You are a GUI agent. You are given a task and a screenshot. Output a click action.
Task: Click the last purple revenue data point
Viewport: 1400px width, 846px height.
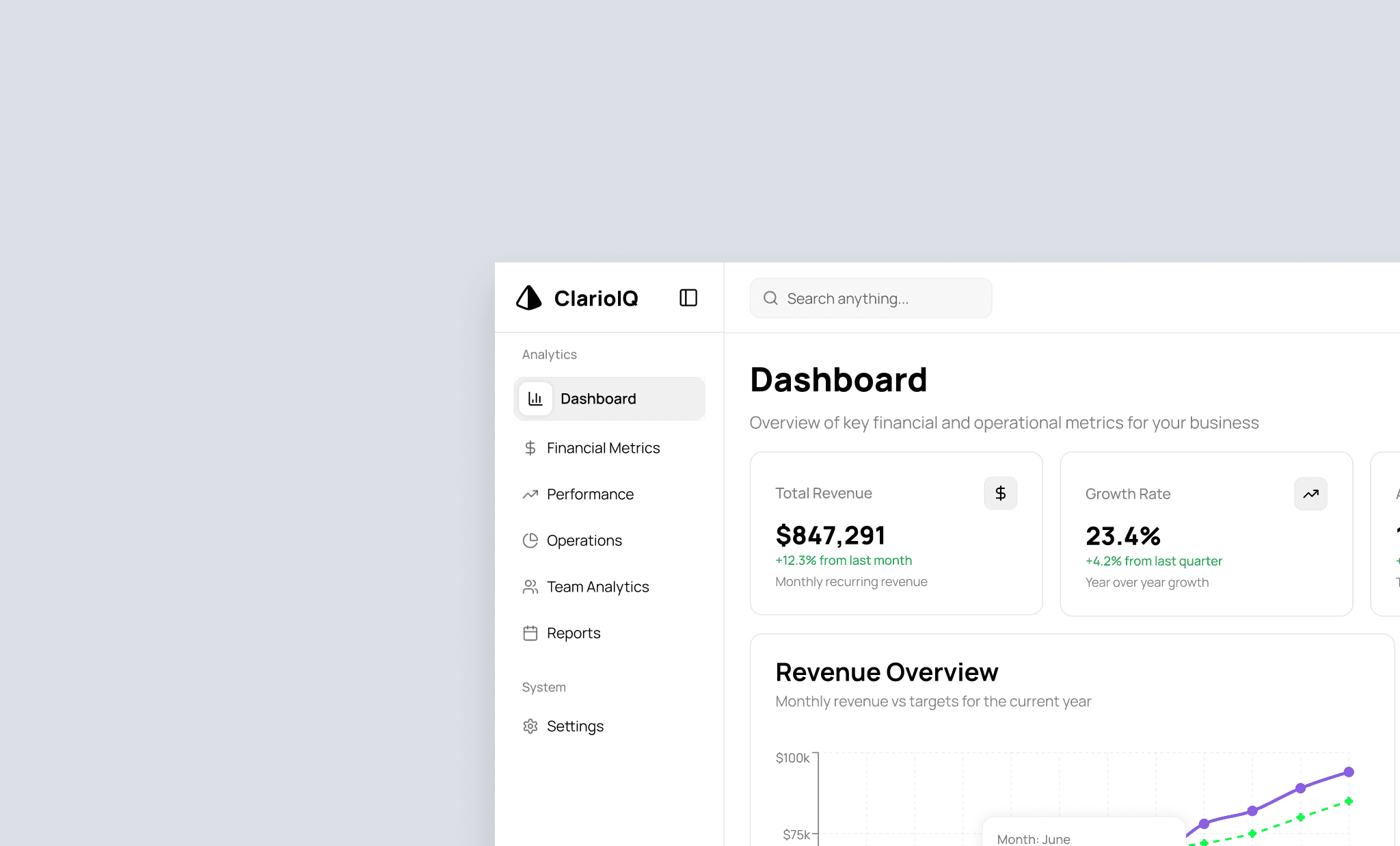point(1349,772)
